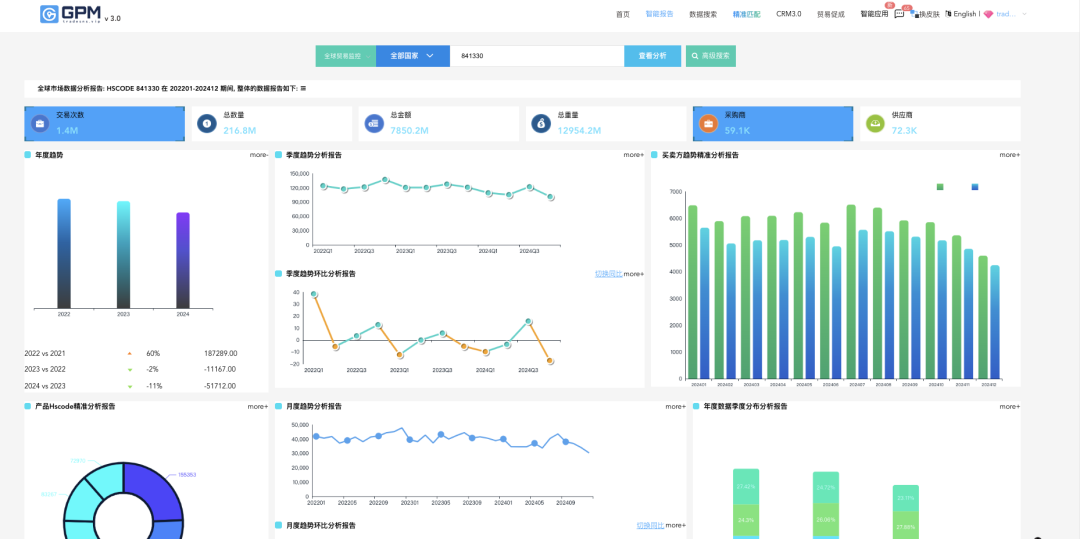Open 贸易促成 in the top navigation
The image size is (1080, 539).
(831, 14)
